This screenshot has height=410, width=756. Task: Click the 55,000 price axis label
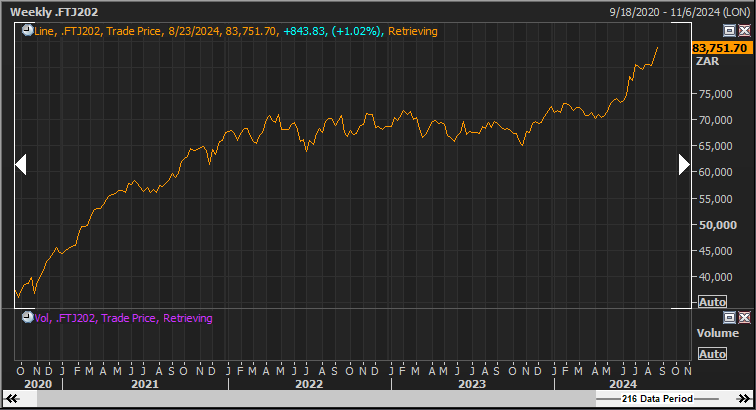tap(716, 199)
